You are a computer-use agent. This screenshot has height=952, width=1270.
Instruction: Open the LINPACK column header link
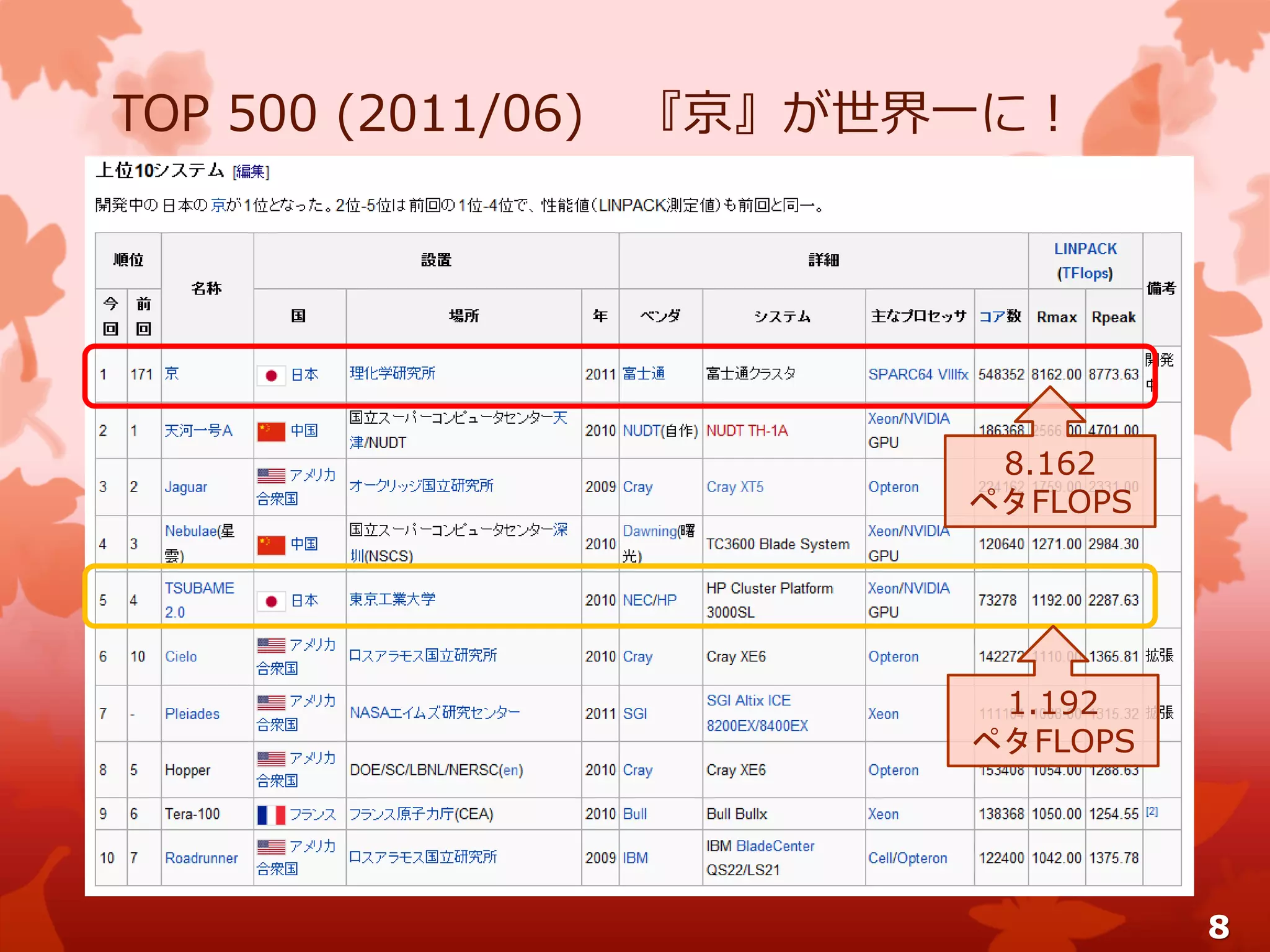point(1085,249)
